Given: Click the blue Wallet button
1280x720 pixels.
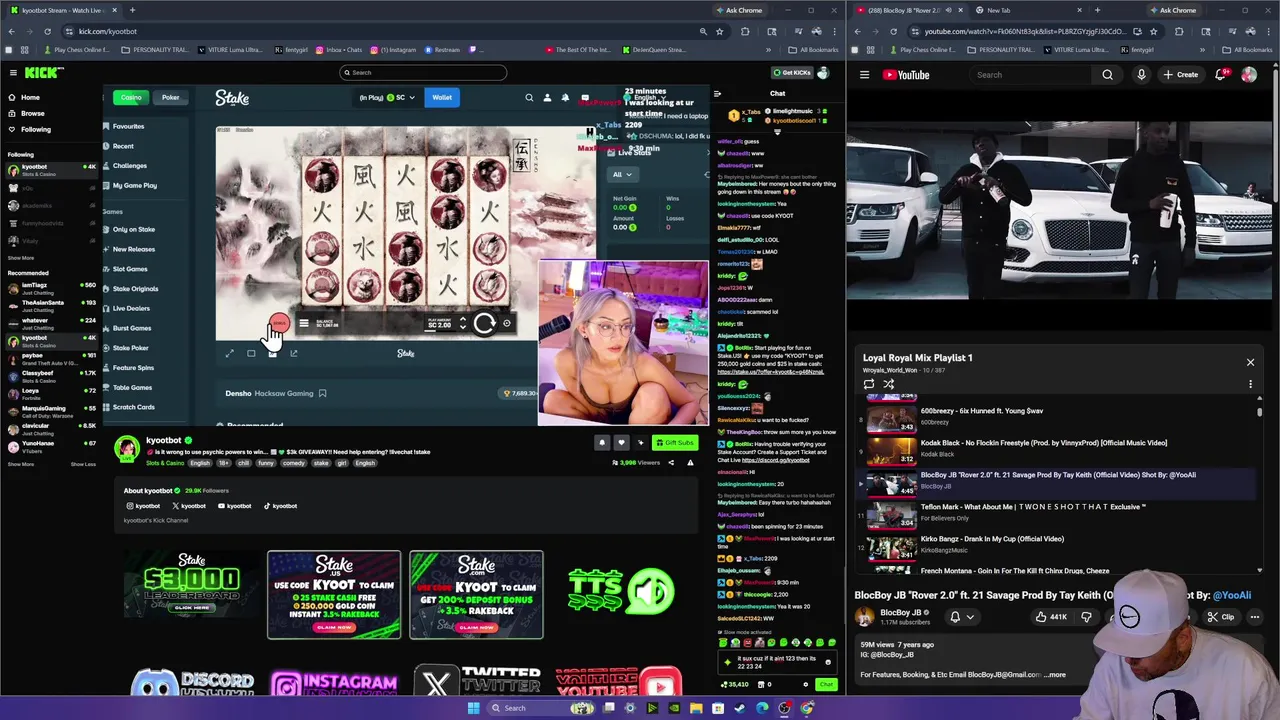Looking at the screenshot, I should pyautogui.click(x=442, y=97).
